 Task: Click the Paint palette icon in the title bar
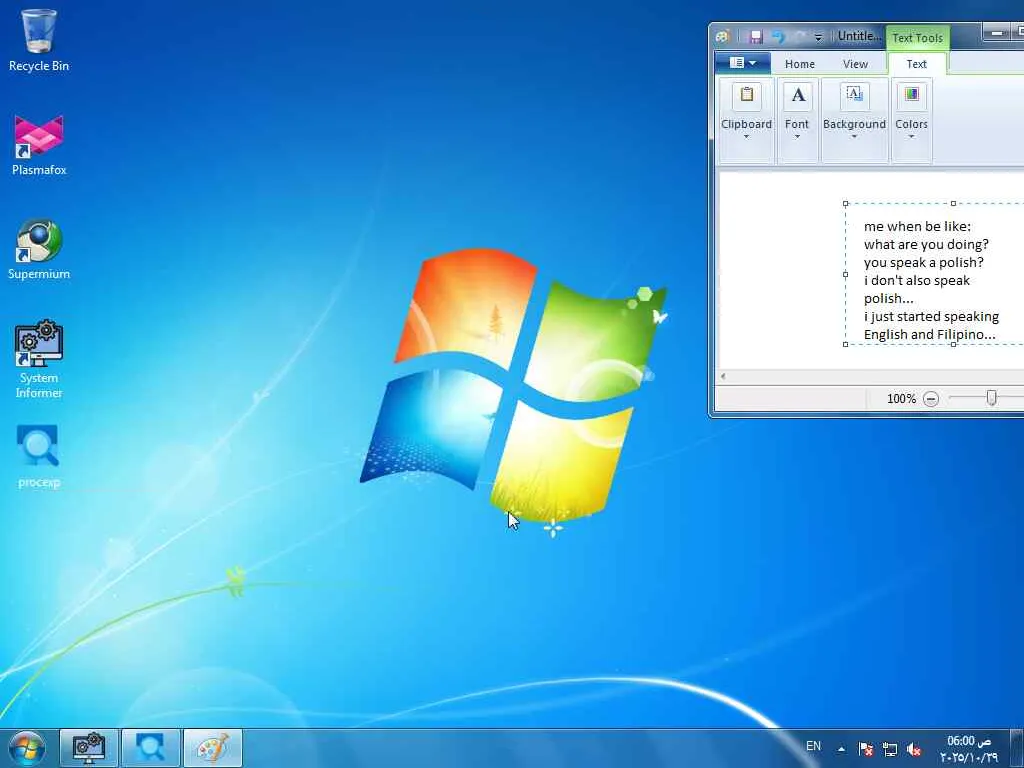coord(722,37)
